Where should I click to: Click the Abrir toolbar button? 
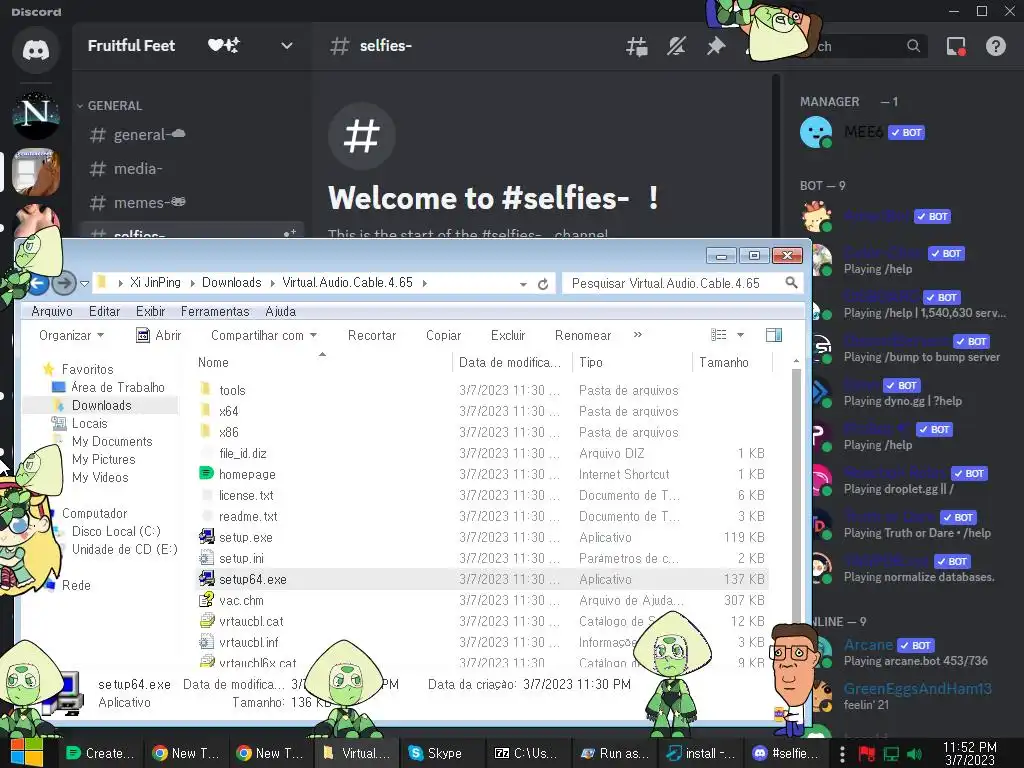pyautogui.click(x=159, y=335)
